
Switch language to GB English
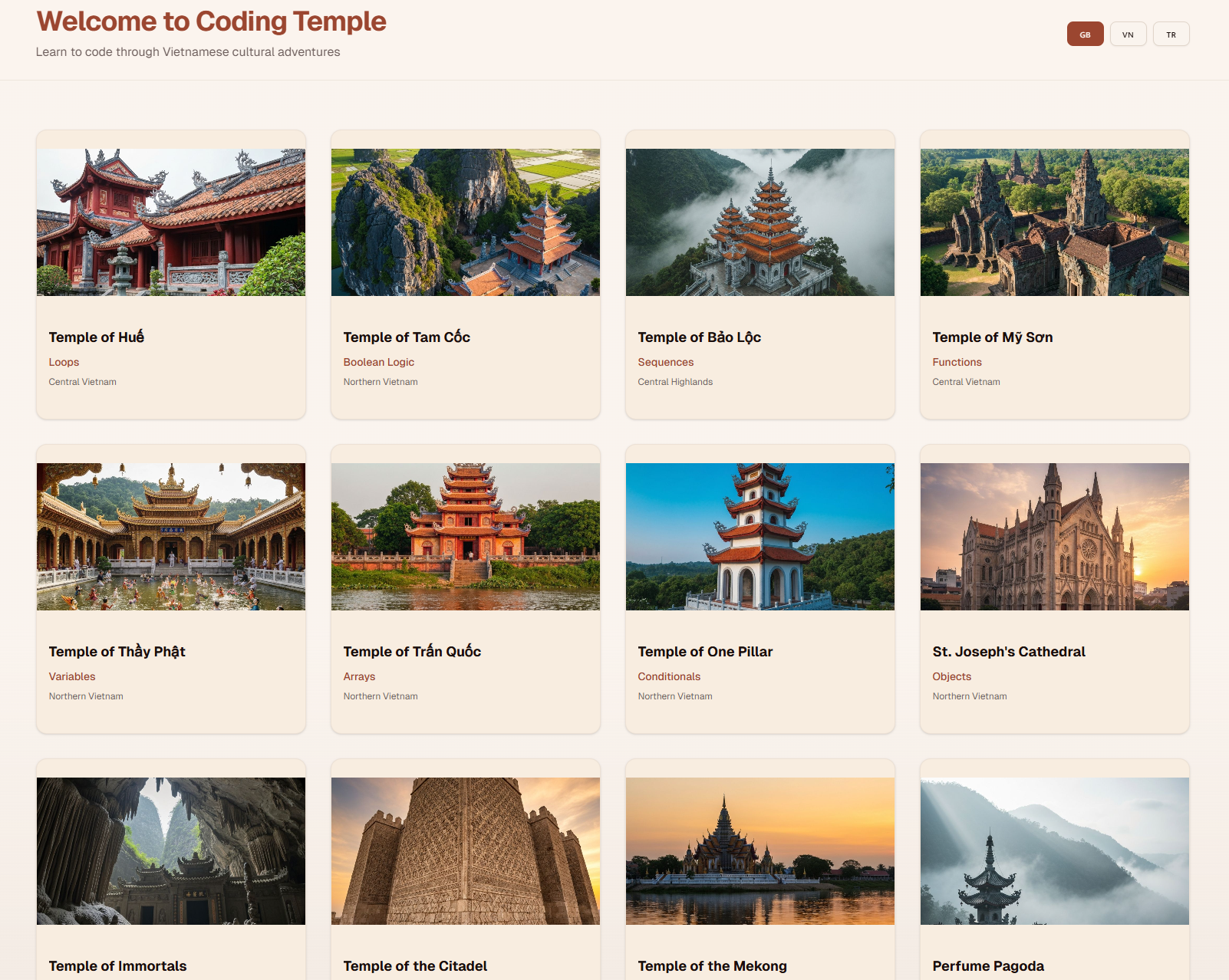click(1085, 35)
